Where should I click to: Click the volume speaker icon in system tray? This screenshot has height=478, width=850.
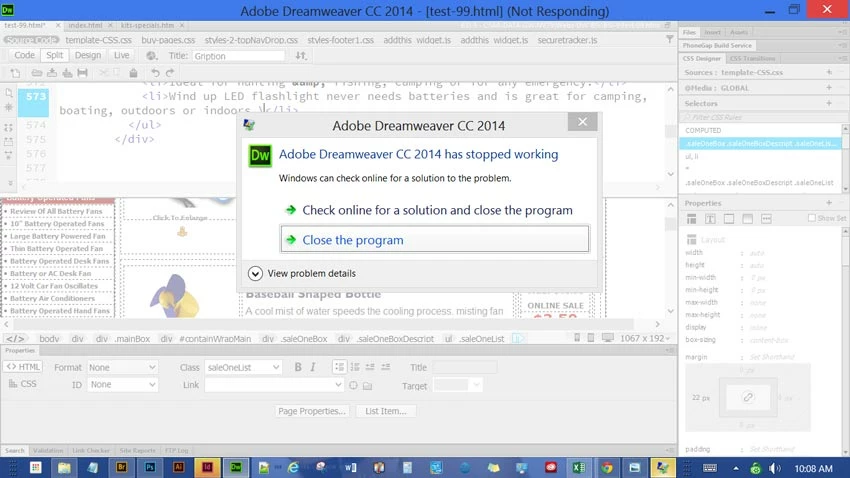775,468
